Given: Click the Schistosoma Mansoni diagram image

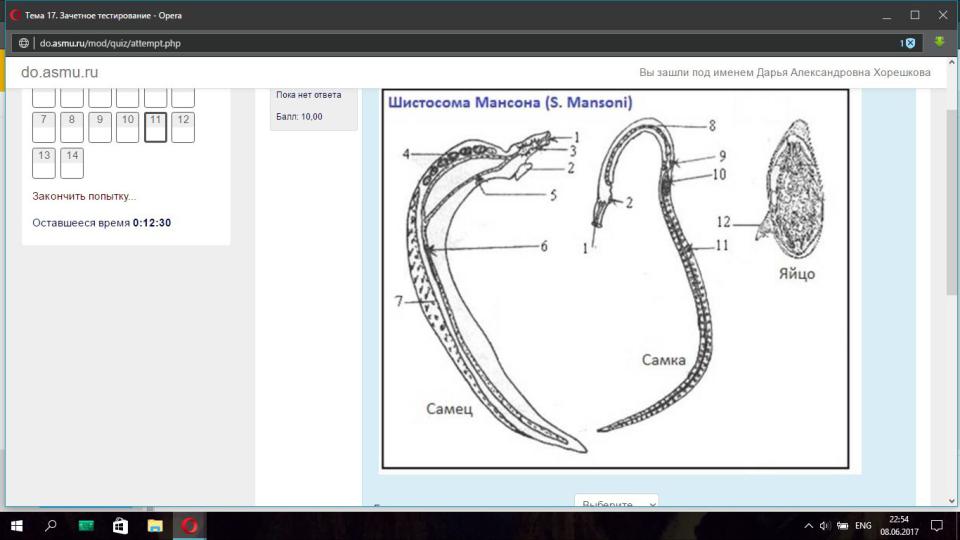Looking at the screenshot, I should (x=615, y=279).
